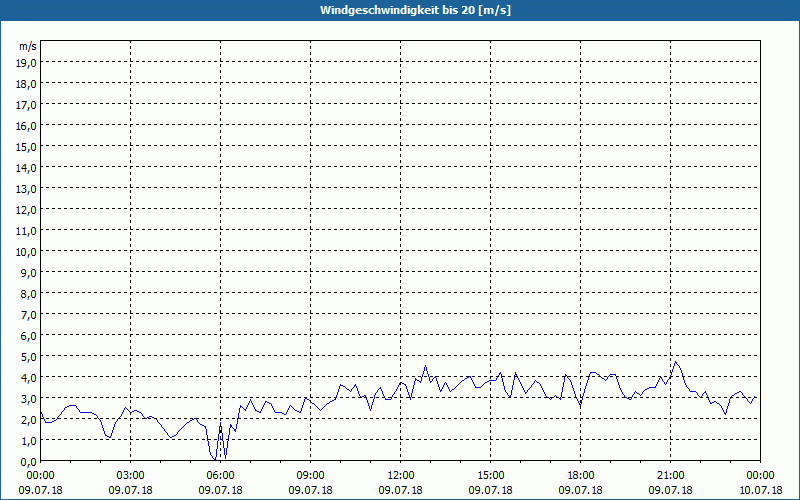Click the 0,0 y-axis label

click(x=30, y=462)
